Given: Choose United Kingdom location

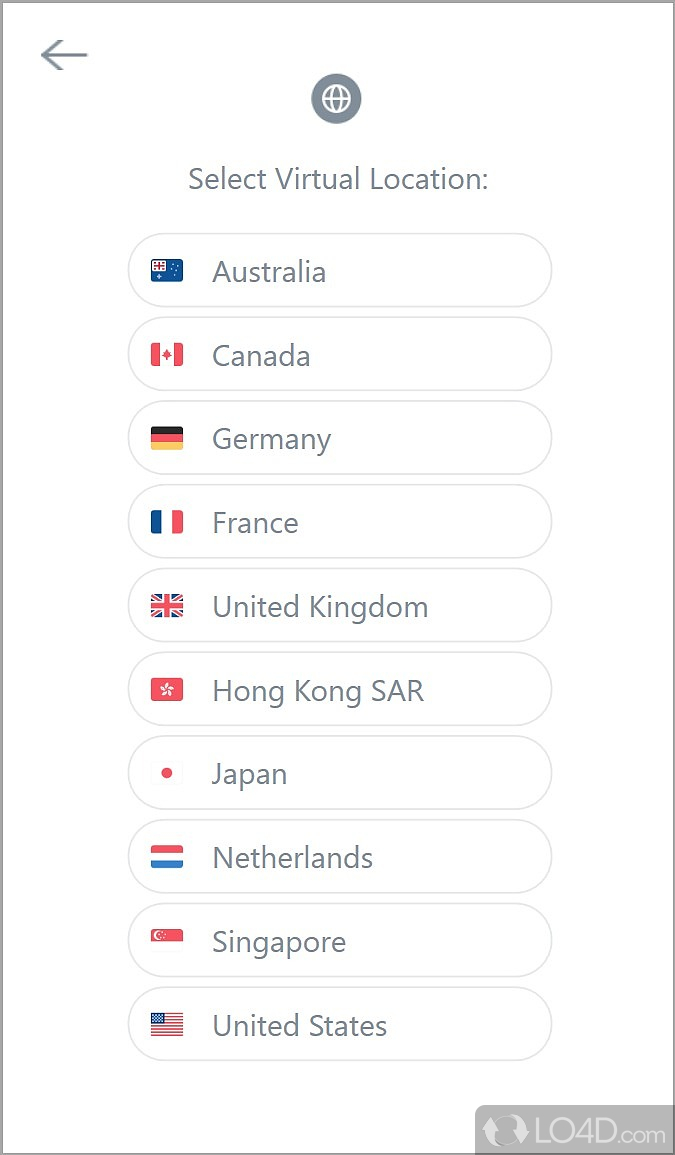Looking at the screenshot, I should (x=340, y=606).
